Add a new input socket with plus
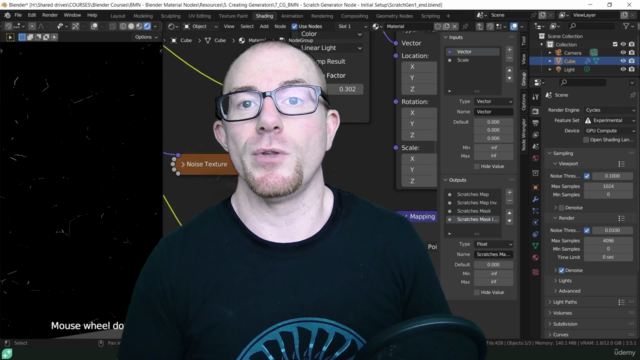This screenshot has height=360, width=640. tap(509, 50)
